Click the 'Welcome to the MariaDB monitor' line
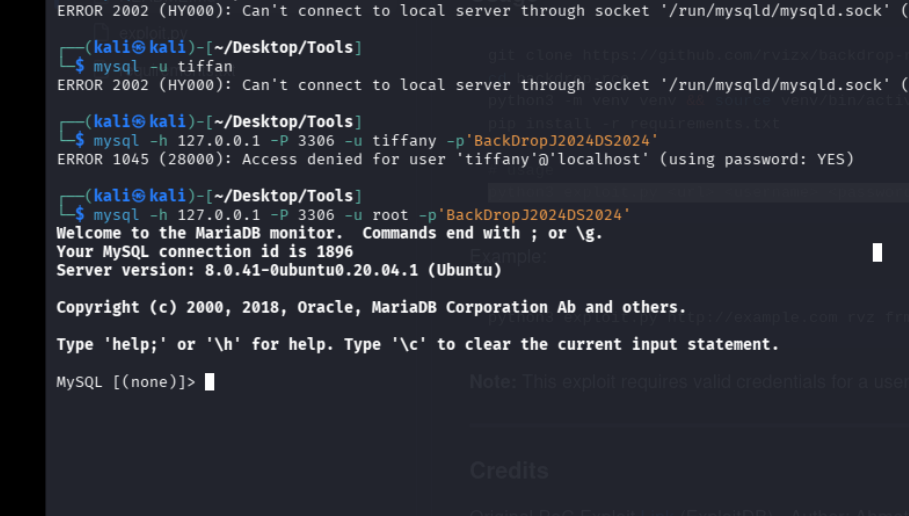 [329, 233]
